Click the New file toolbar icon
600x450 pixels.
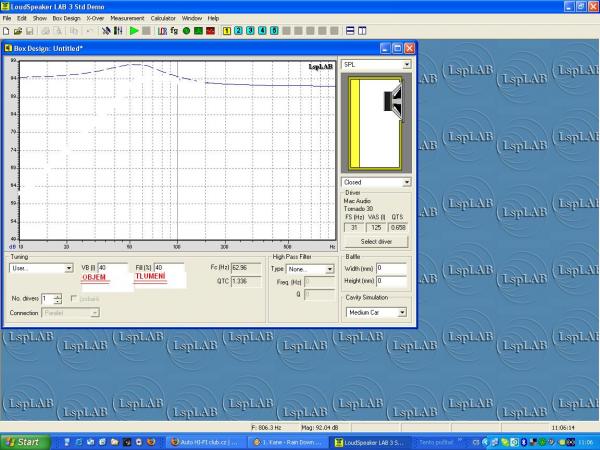tap(7, 31)
